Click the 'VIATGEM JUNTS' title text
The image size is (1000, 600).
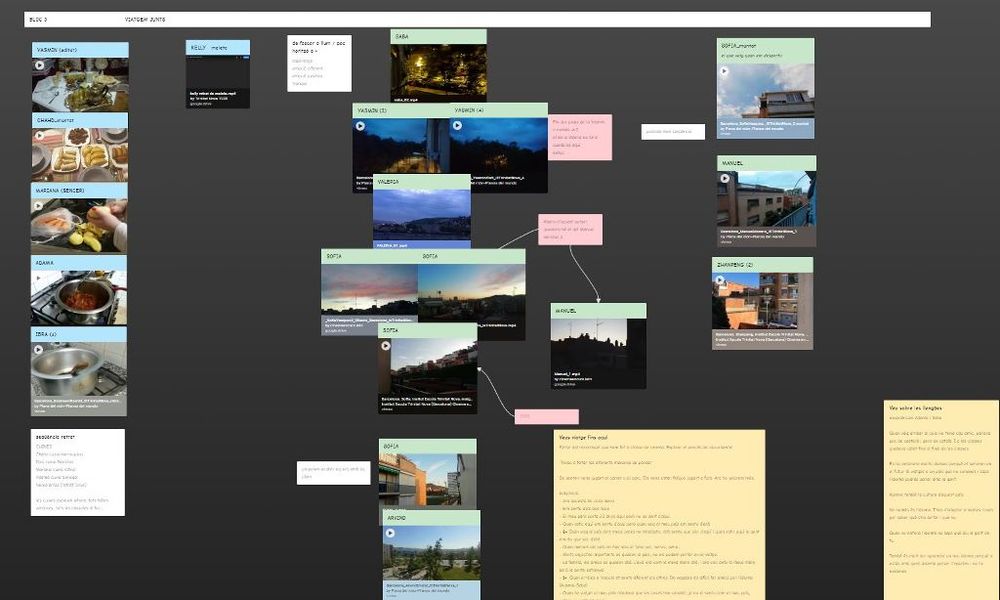(145, 20)
